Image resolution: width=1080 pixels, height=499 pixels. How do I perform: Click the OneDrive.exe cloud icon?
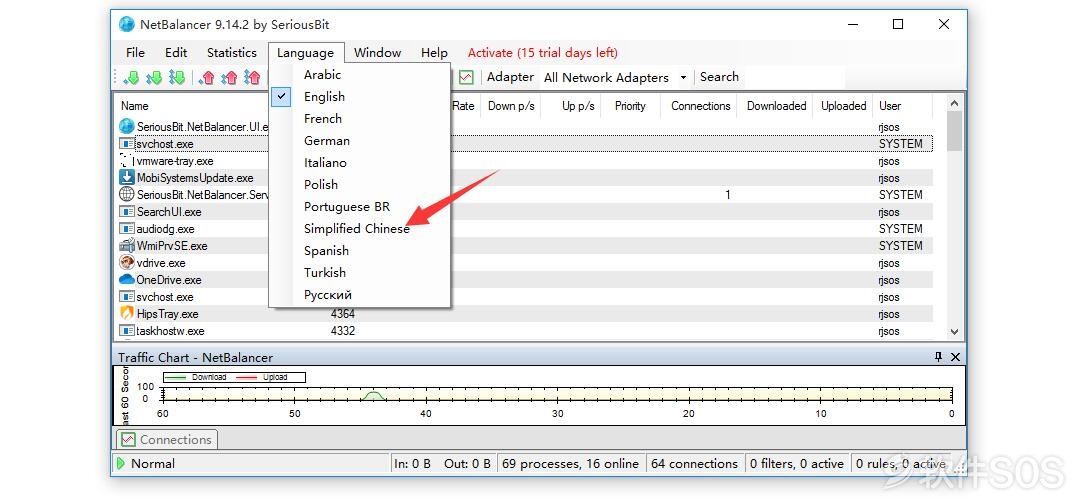click(x=127, y=280)
